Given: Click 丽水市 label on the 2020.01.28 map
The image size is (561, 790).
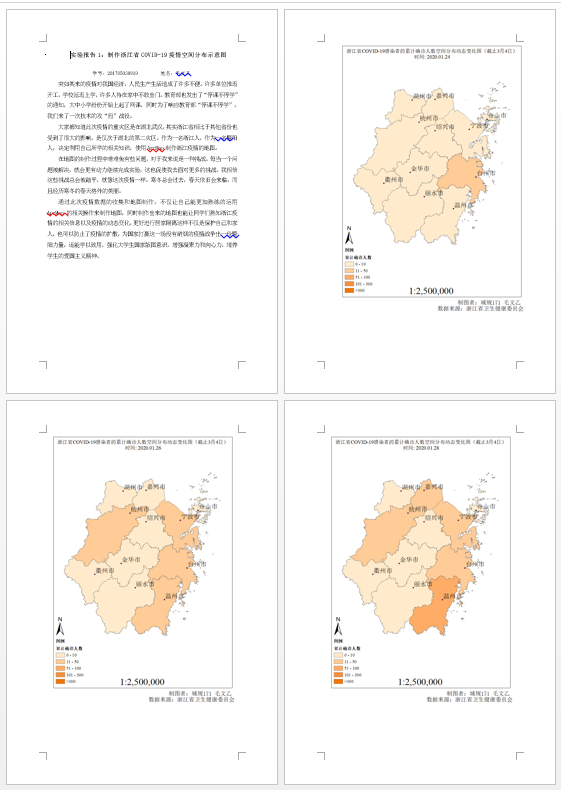Looking at the screenshot, I should click(x=422, y=584).
